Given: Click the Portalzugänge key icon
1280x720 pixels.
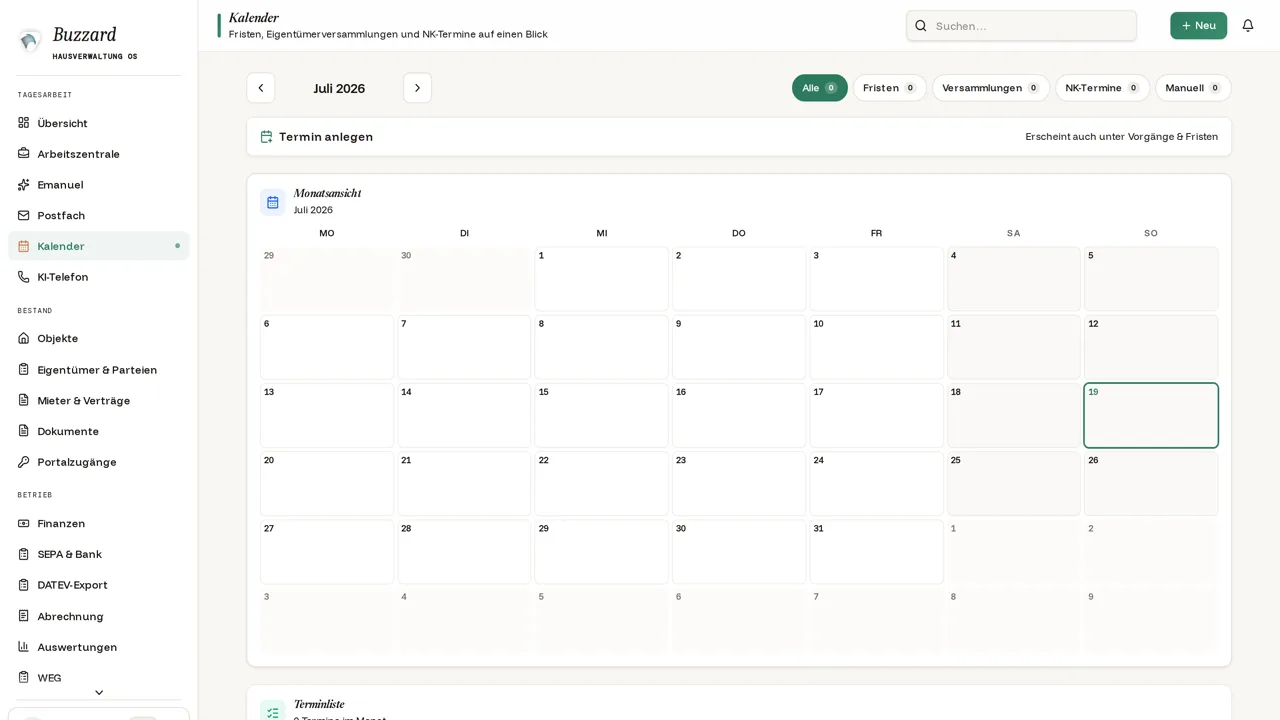Looking at the screenshot, I should [x=24, y=462].
